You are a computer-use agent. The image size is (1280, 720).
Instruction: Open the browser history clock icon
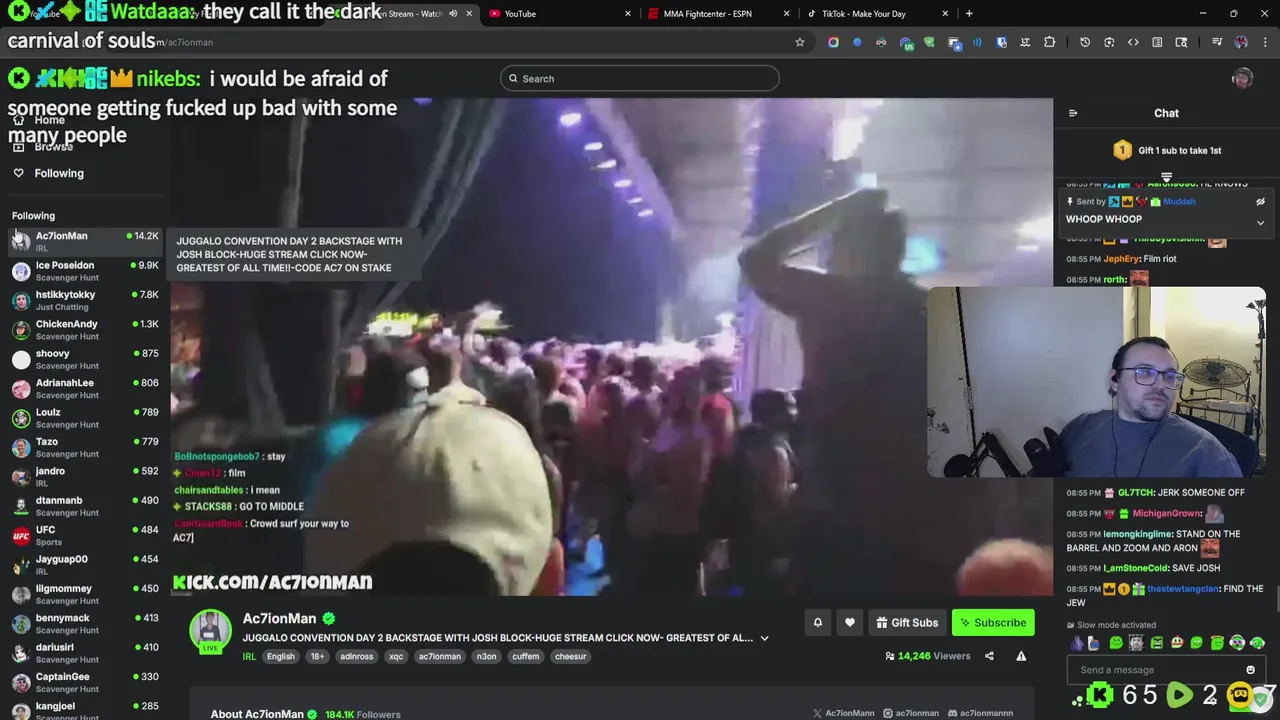(1085, 42)
